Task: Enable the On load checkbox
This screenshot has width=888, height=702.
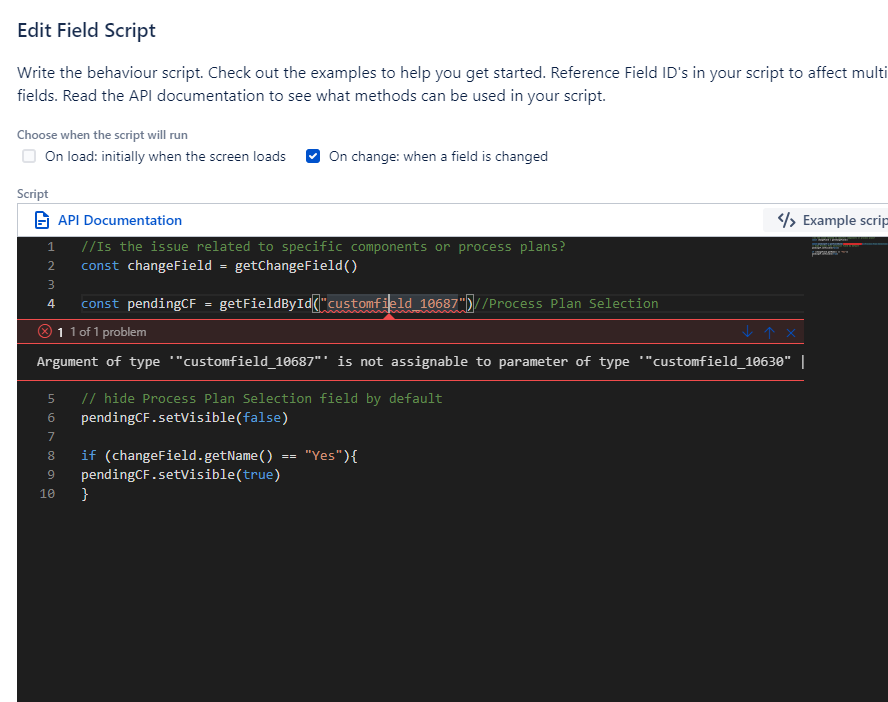Action: pyautogui.click(x=29, y=156)
